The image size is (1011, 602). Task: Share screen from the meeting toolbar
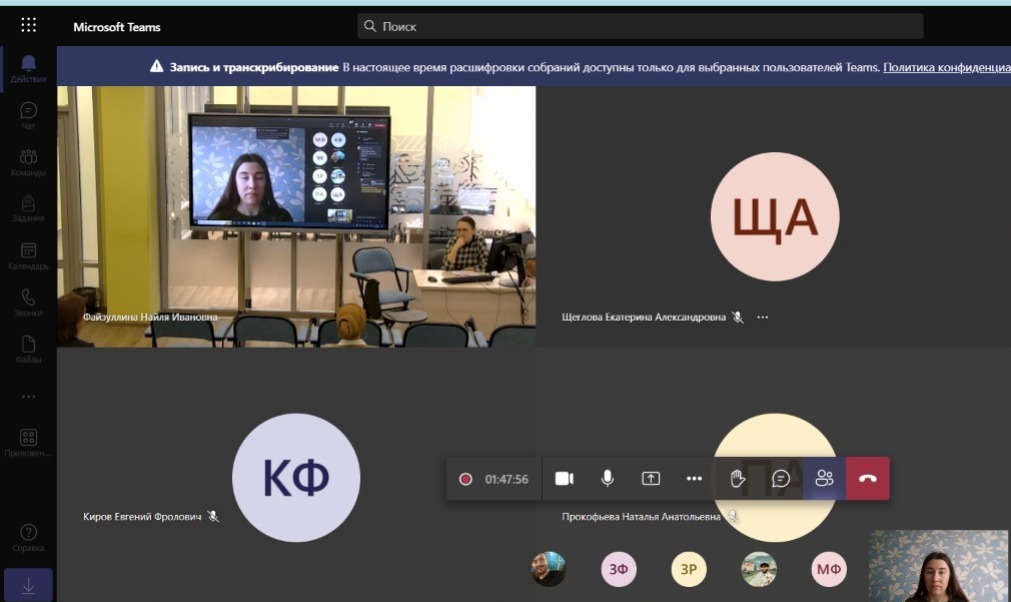[x=651, y=479]
